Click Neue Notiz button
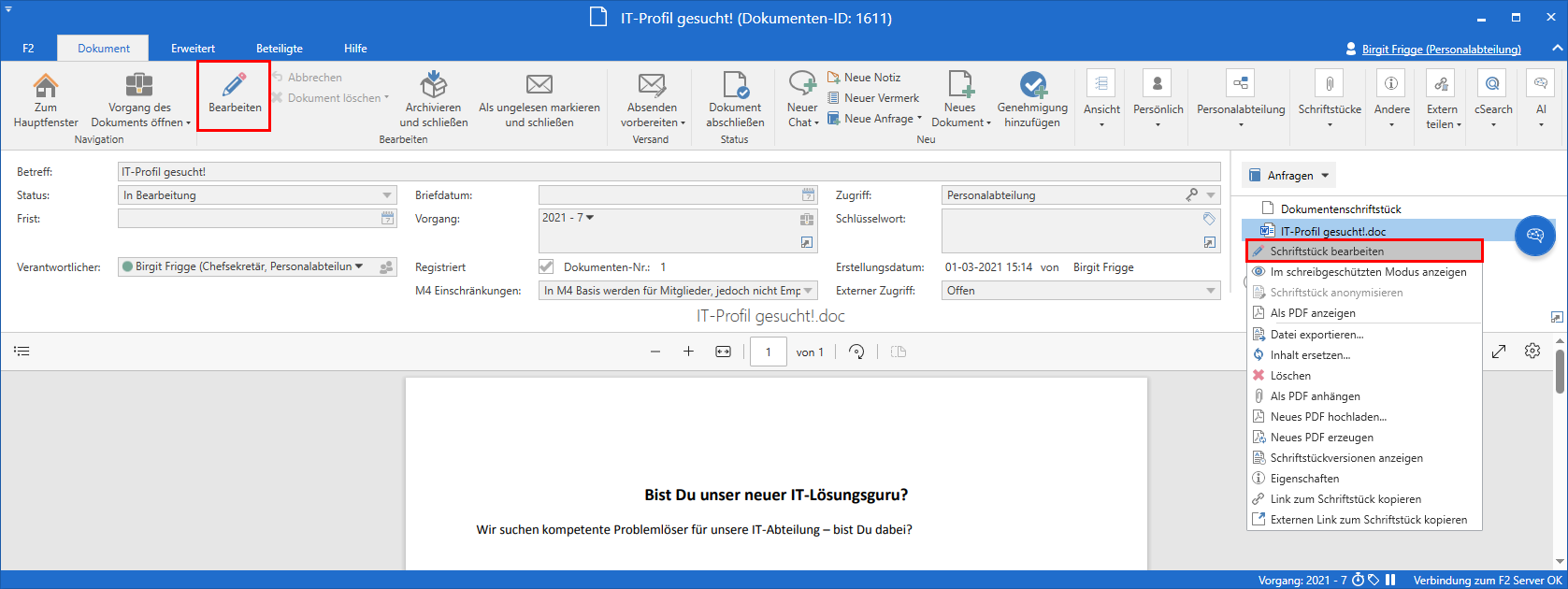1568x589 pixels. click(871, 78)
